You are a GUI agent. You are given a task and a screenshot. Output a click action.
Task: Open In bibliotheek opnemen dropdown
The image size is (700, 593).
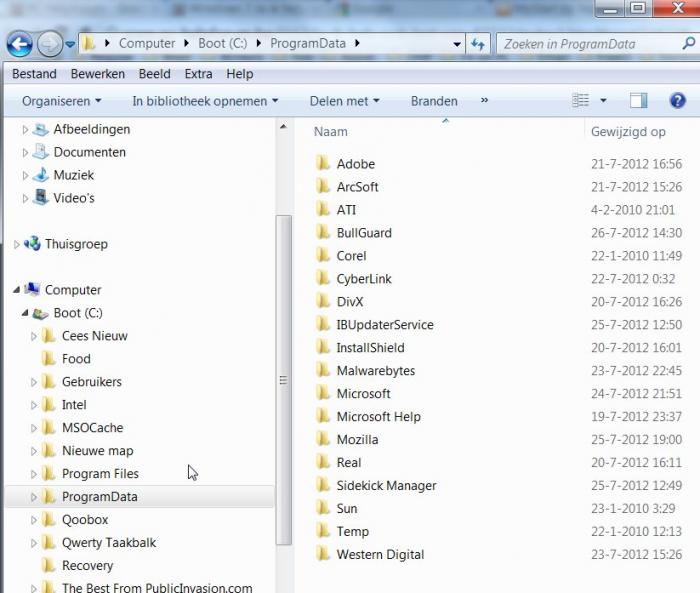[205, 101]
